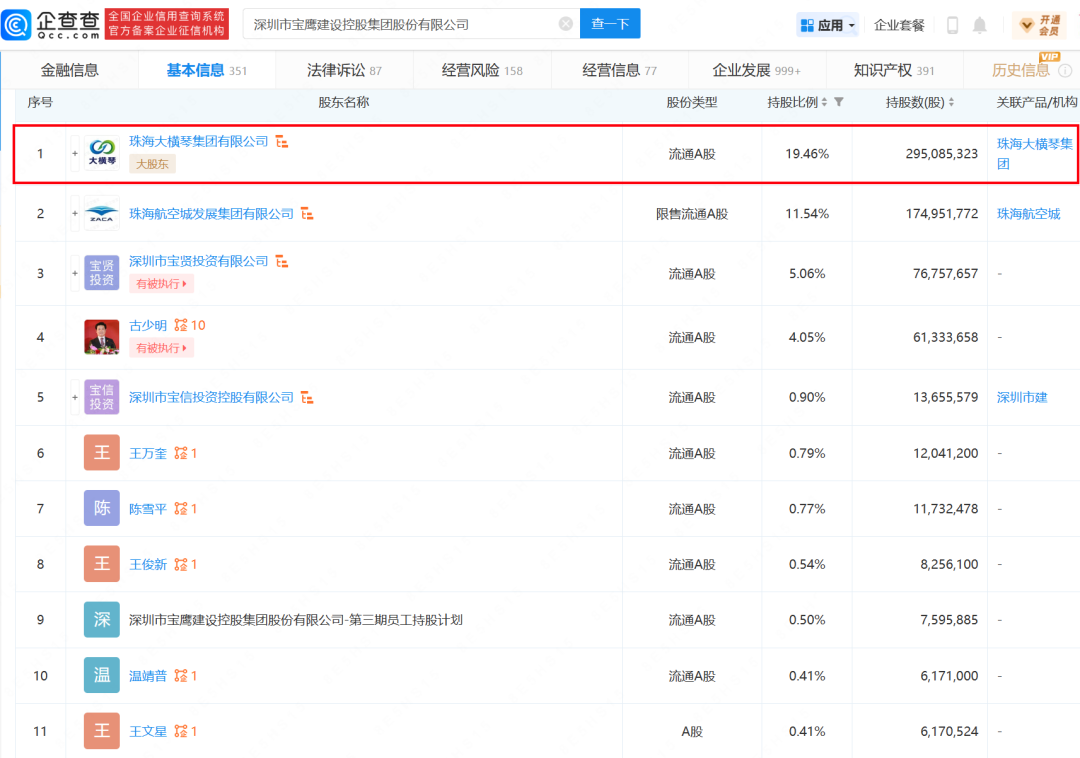Click equity structure icon beside 珠海航空城发展集团有限公司
The height and width of the screenshot is (758, 1080).
(x=308, y=214)
